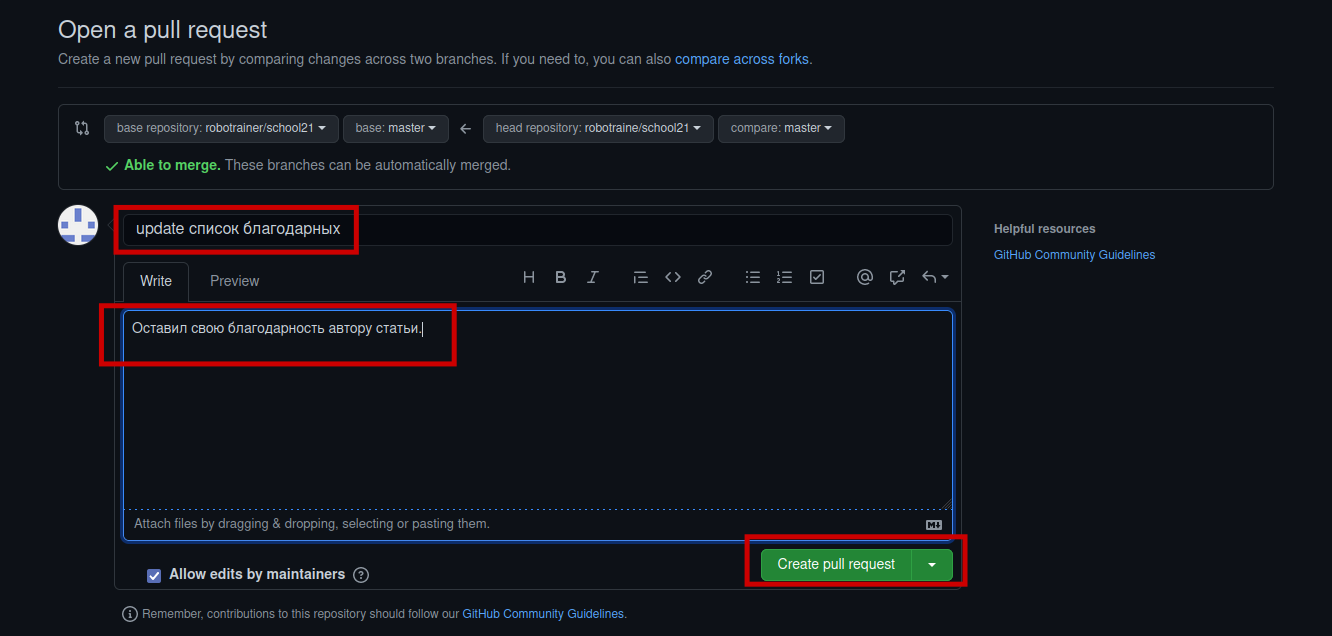
Task: Click the pull request title field
Action: (538, 229)
